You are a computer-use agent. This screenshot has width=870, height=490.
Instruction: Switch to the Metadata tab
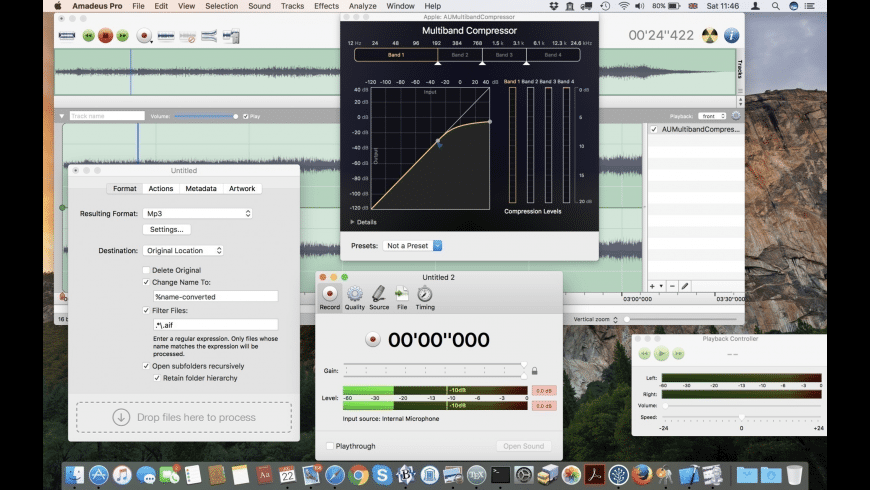[x=201, y=189]
